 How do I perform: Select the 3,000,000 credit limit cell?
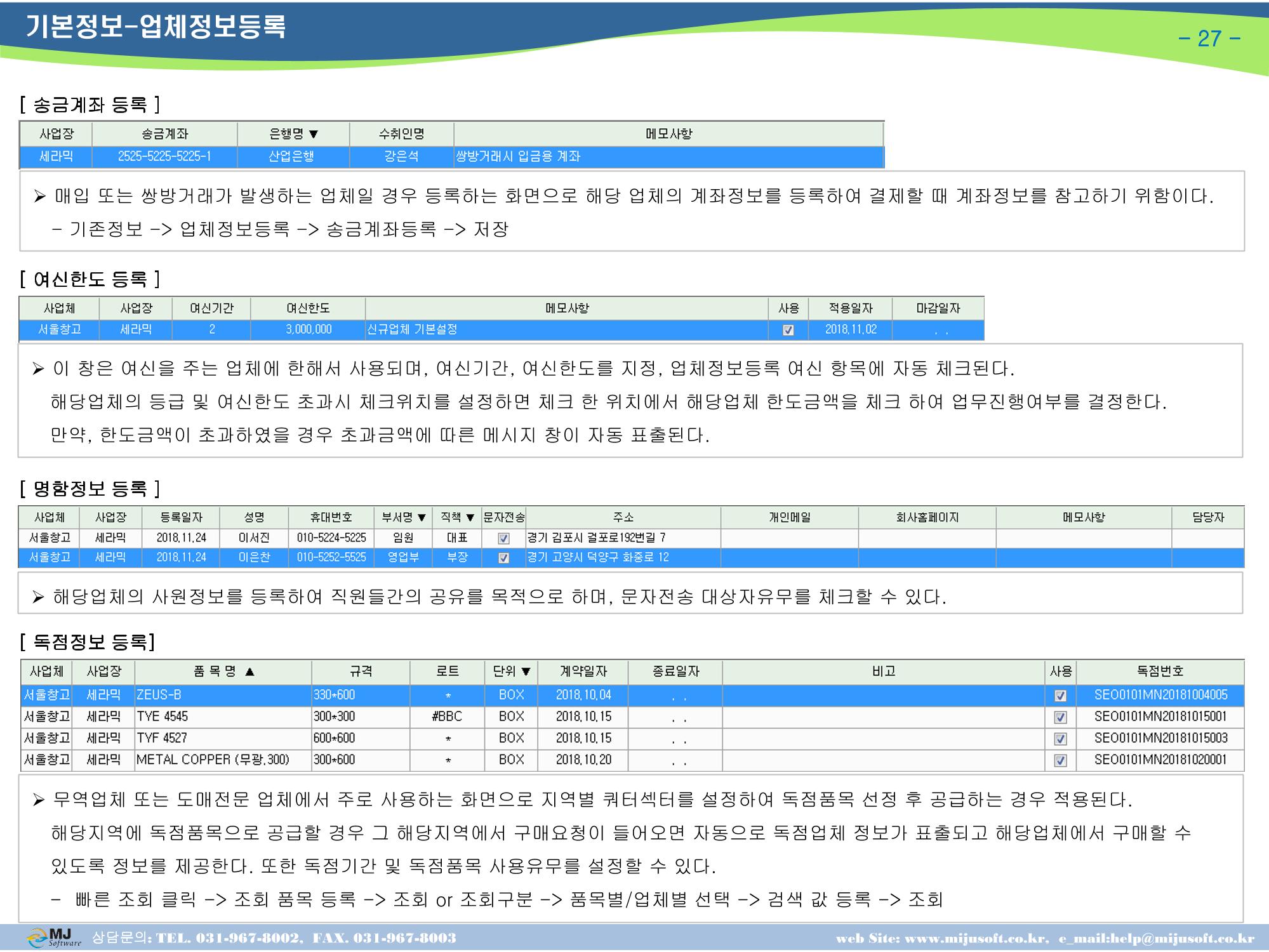(x=308, y=330)
